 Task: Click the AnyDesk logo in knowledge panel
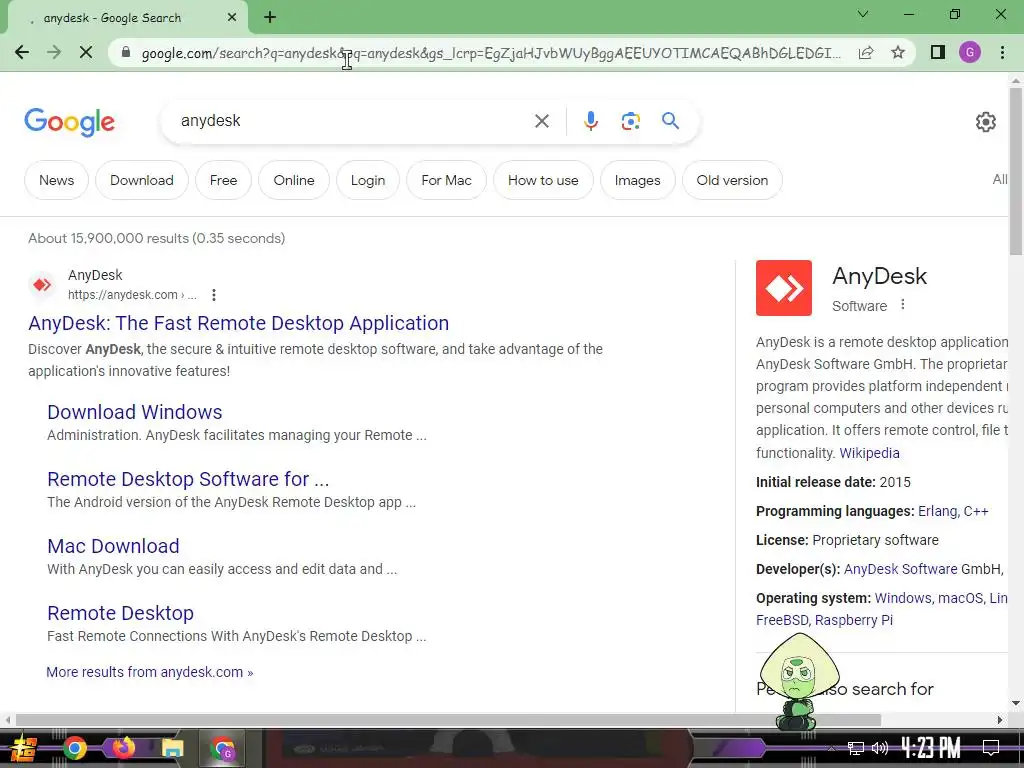point(784,288)
